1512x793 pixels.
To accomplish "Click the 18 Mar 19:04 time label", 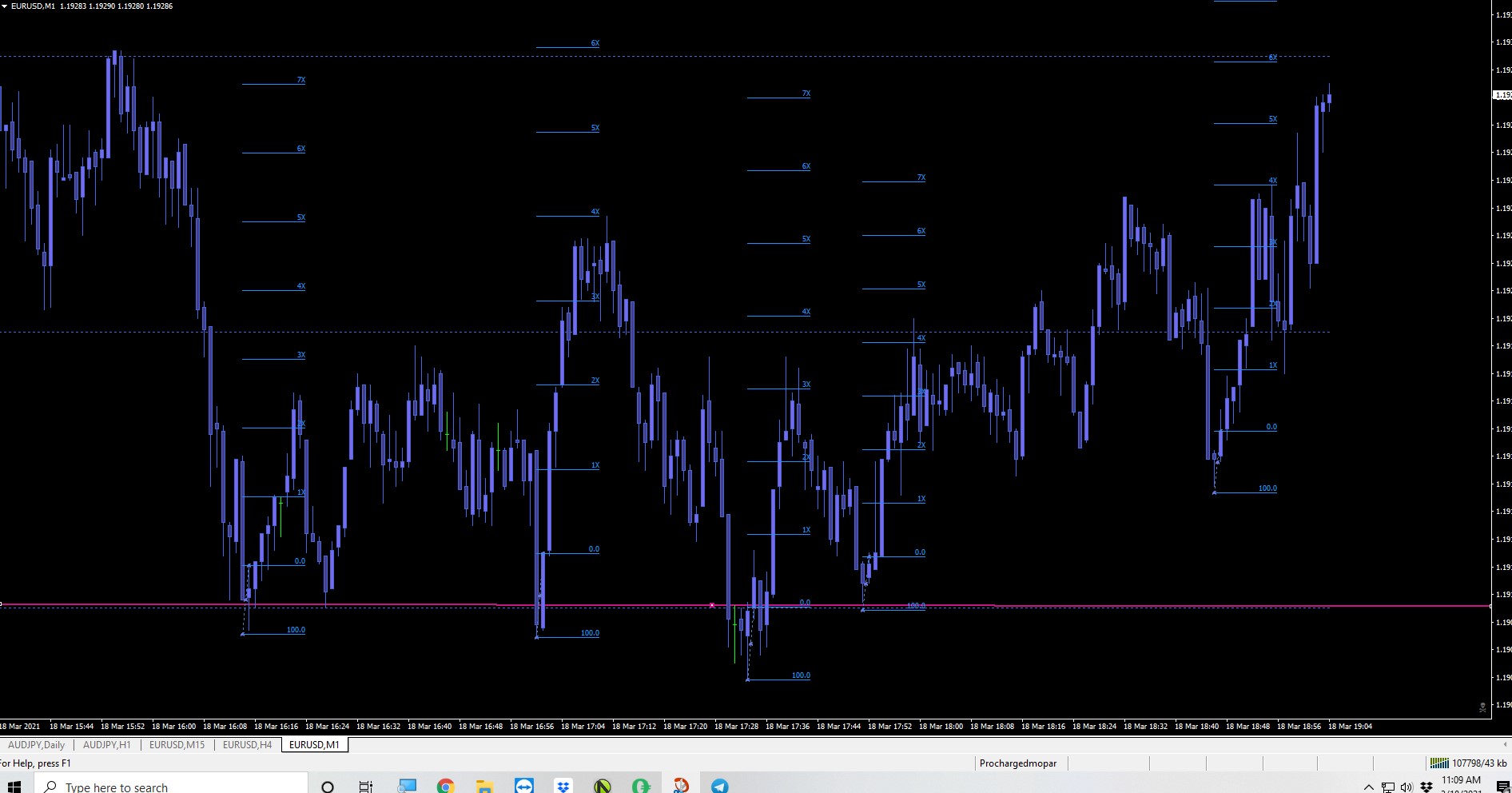I will click(x=1351, y=727).
